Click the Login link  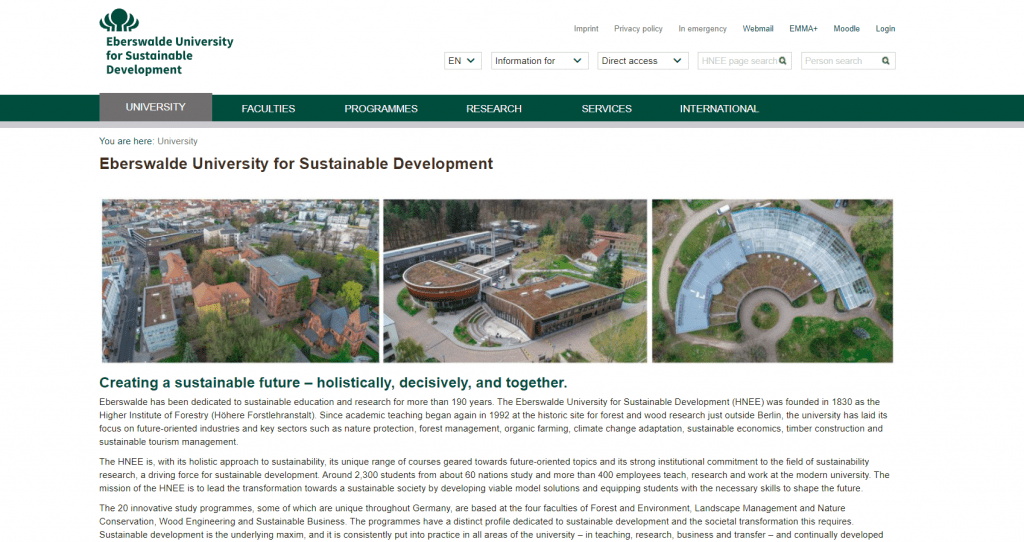tap(885, 29)
